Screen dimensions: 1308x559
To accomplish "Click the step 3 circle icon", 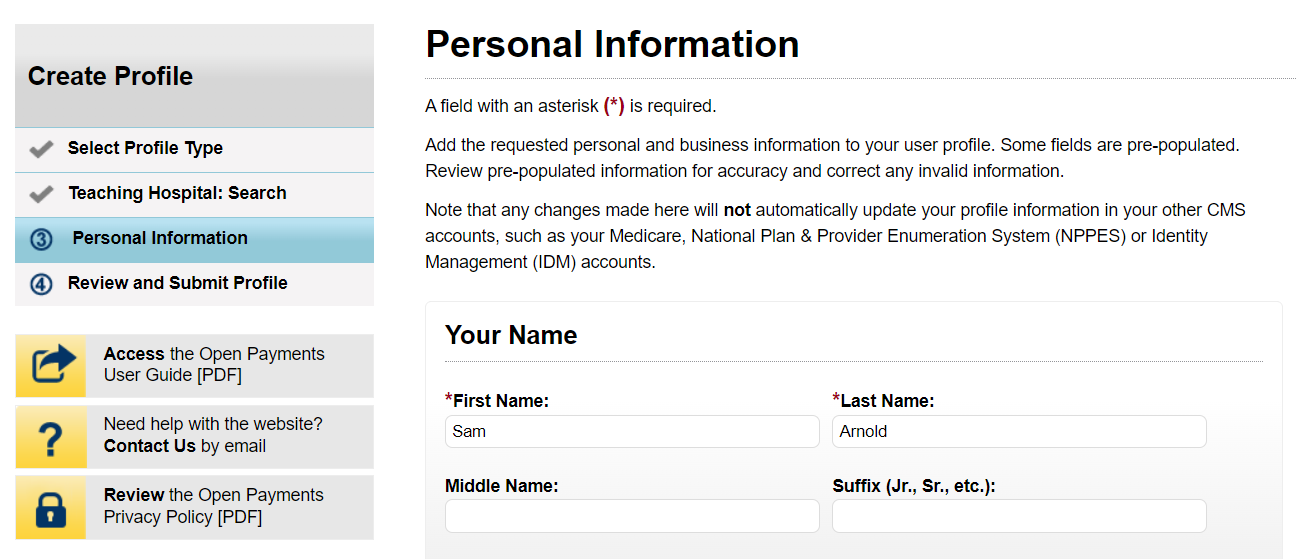I will (x=41, y=239).
